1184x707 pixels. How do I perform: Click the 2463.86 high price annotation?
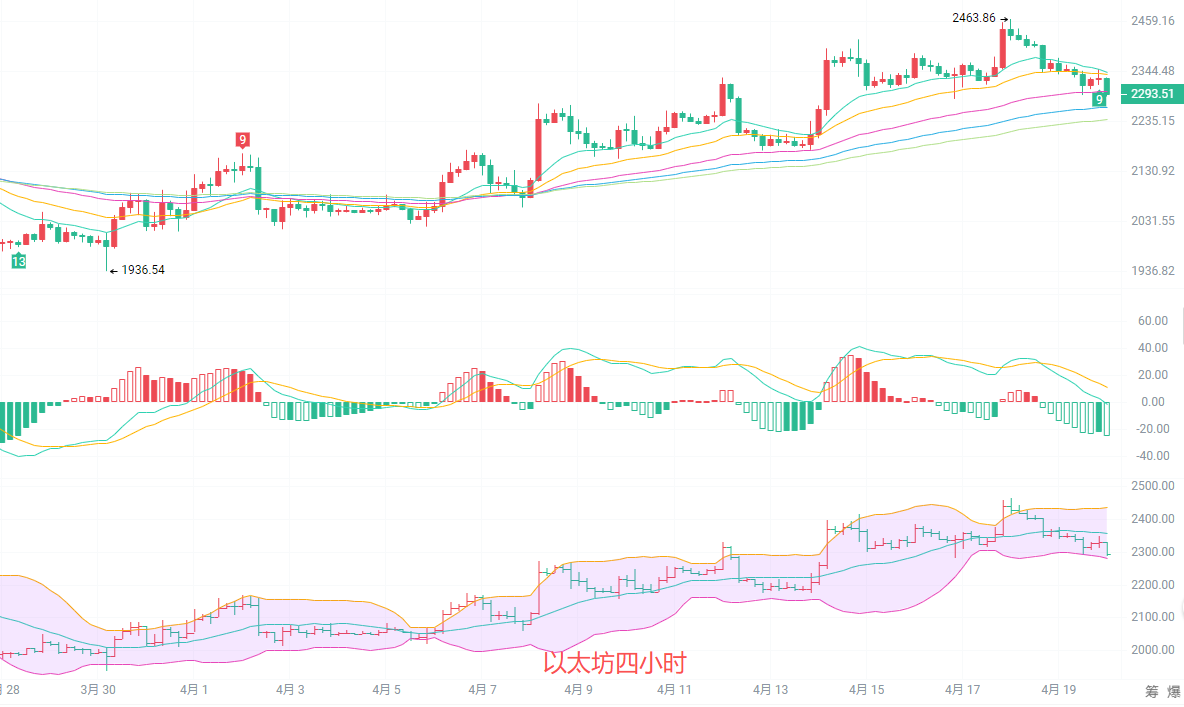[x=975, y=18]
